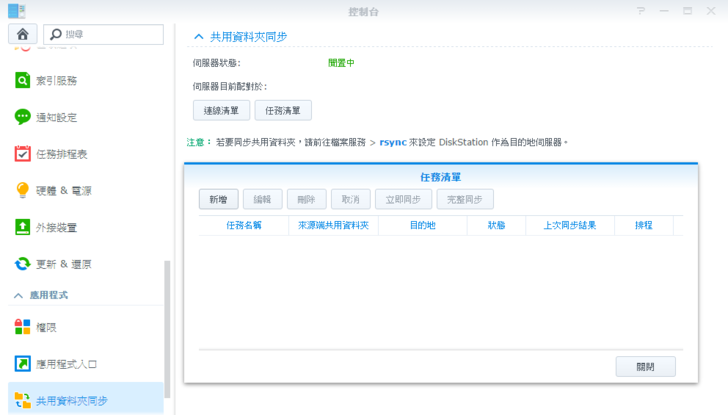Click the 任務清單 button
Viewport: 728px width, 415px height.
[x=283, y=110]
